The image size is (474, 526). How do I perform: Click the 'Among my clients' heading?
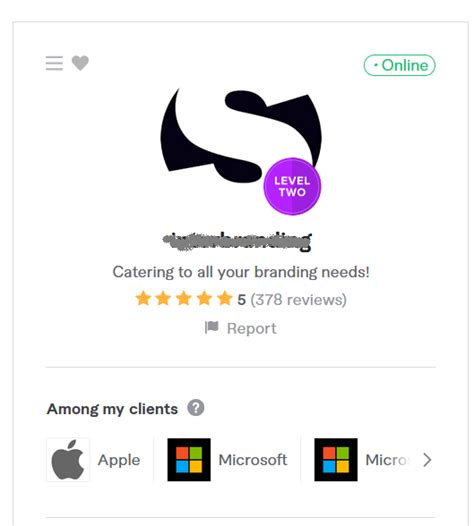tap(112, 409)
